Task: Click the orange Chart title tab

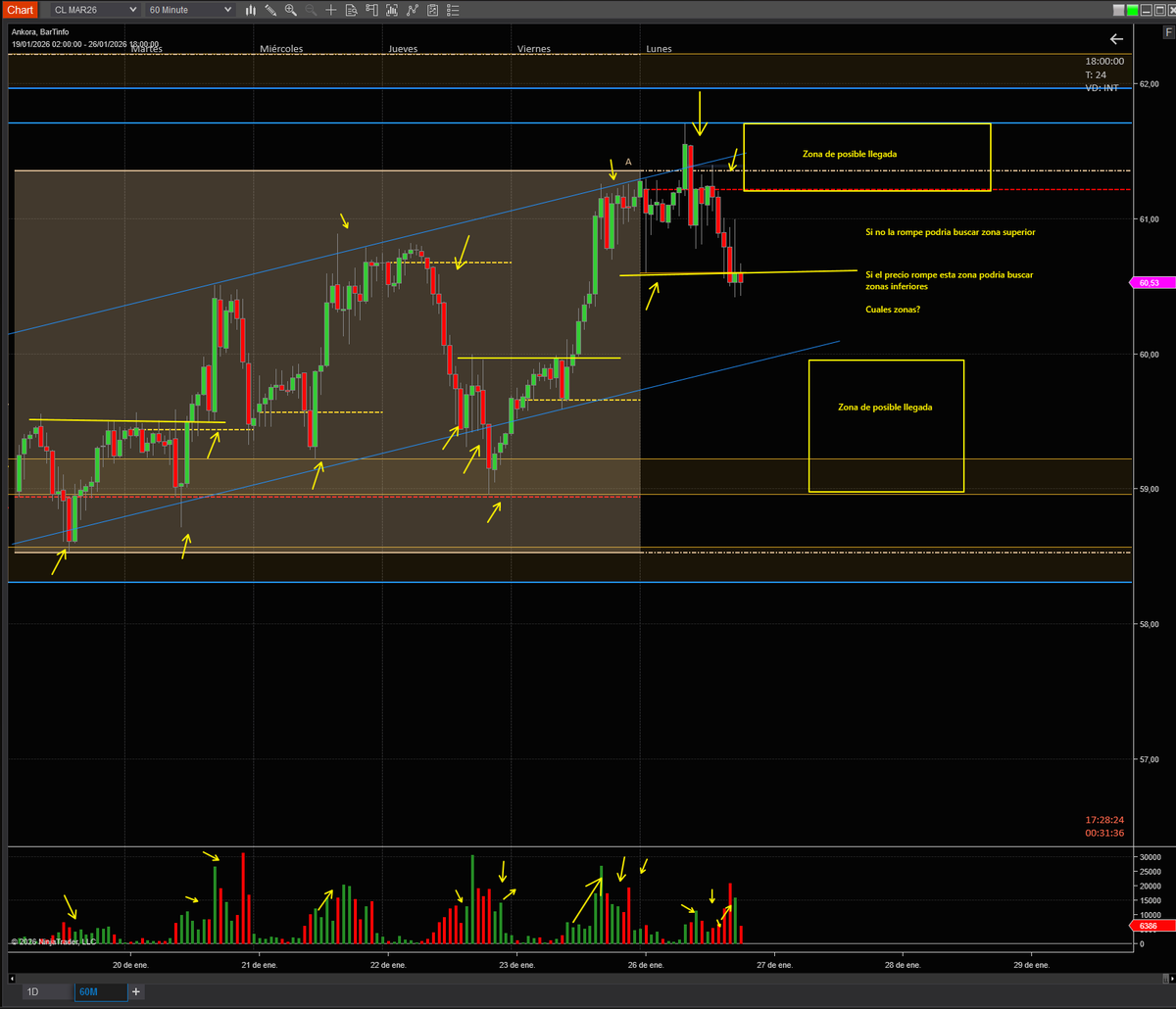Action: tap(21, 10)
